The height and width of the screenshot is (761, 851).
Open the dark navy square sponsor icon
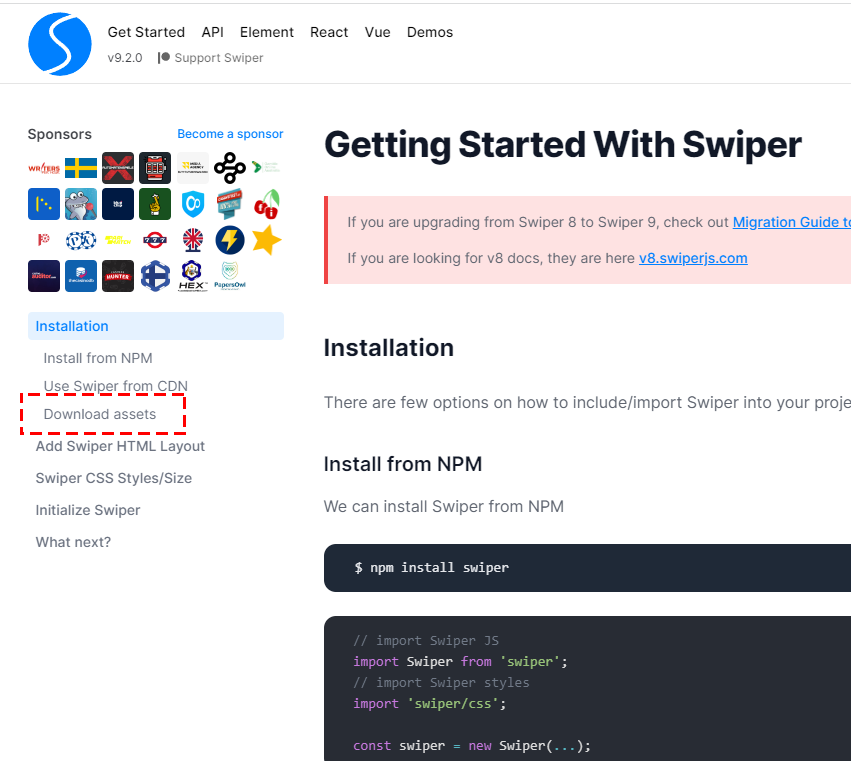118,204
